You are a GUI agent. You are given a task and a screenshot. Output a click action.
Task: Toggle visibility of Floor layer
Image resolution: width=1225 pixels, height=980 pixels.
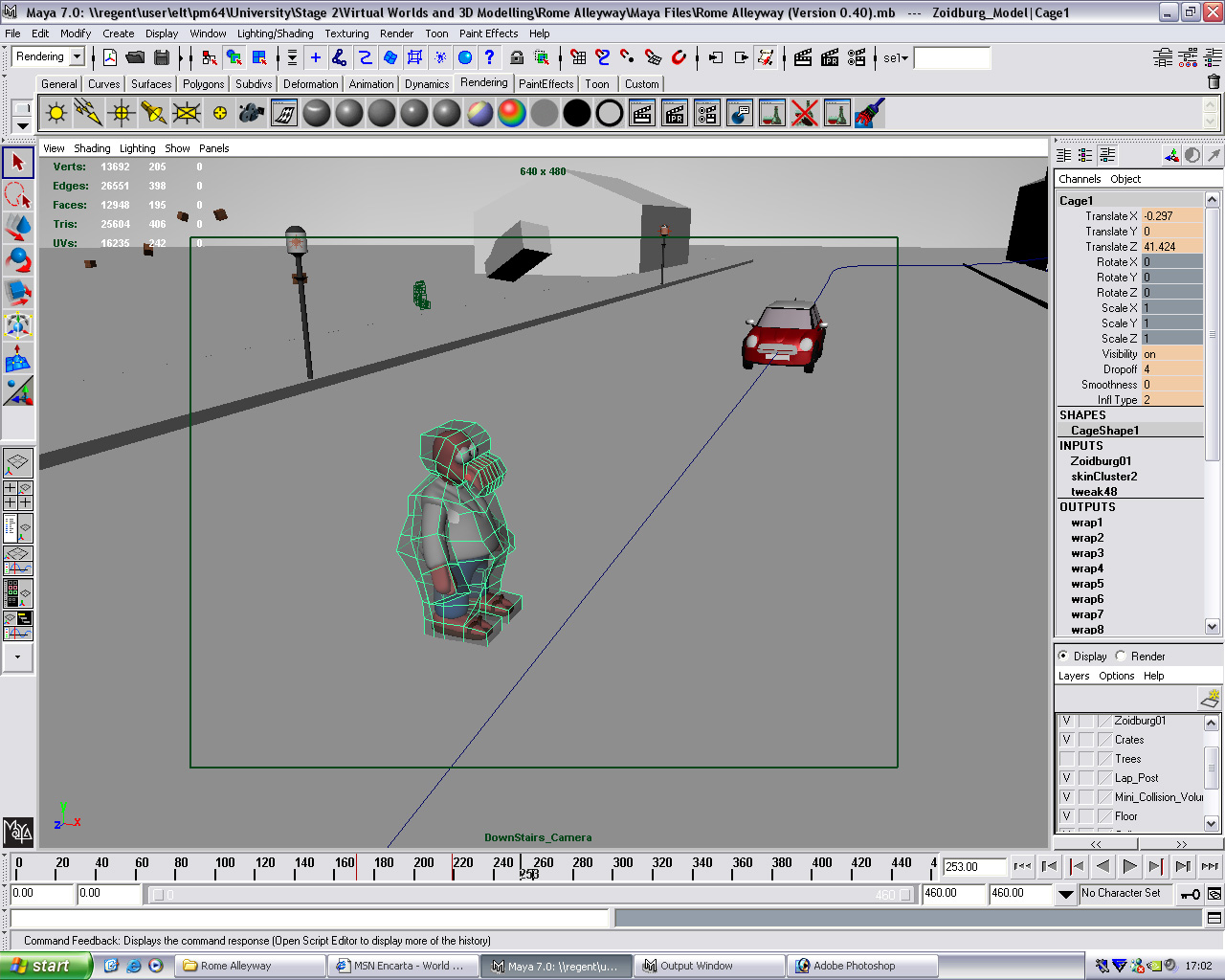[x=1066, y=816]
